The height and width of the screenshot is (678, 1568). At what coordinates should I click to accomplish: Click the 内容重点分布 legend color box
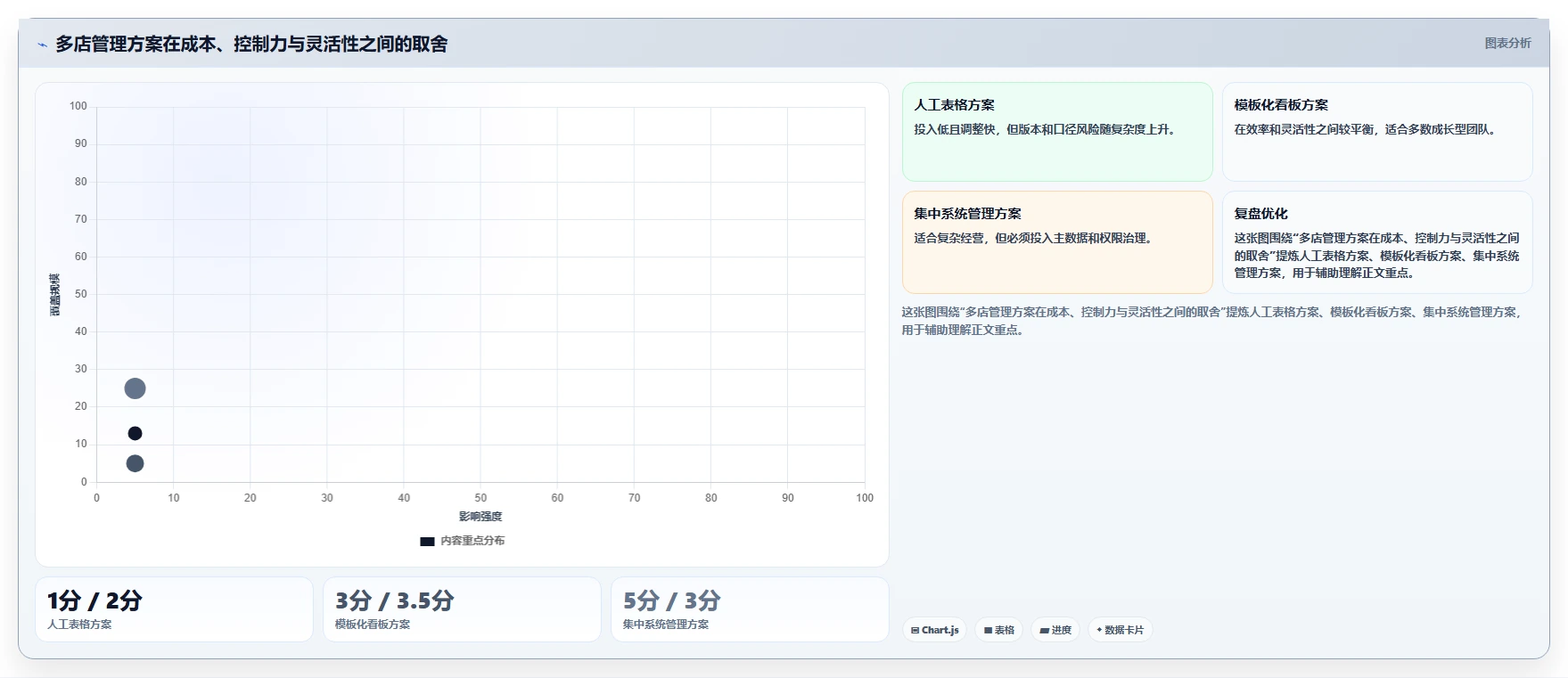click(x=427, y=541)
